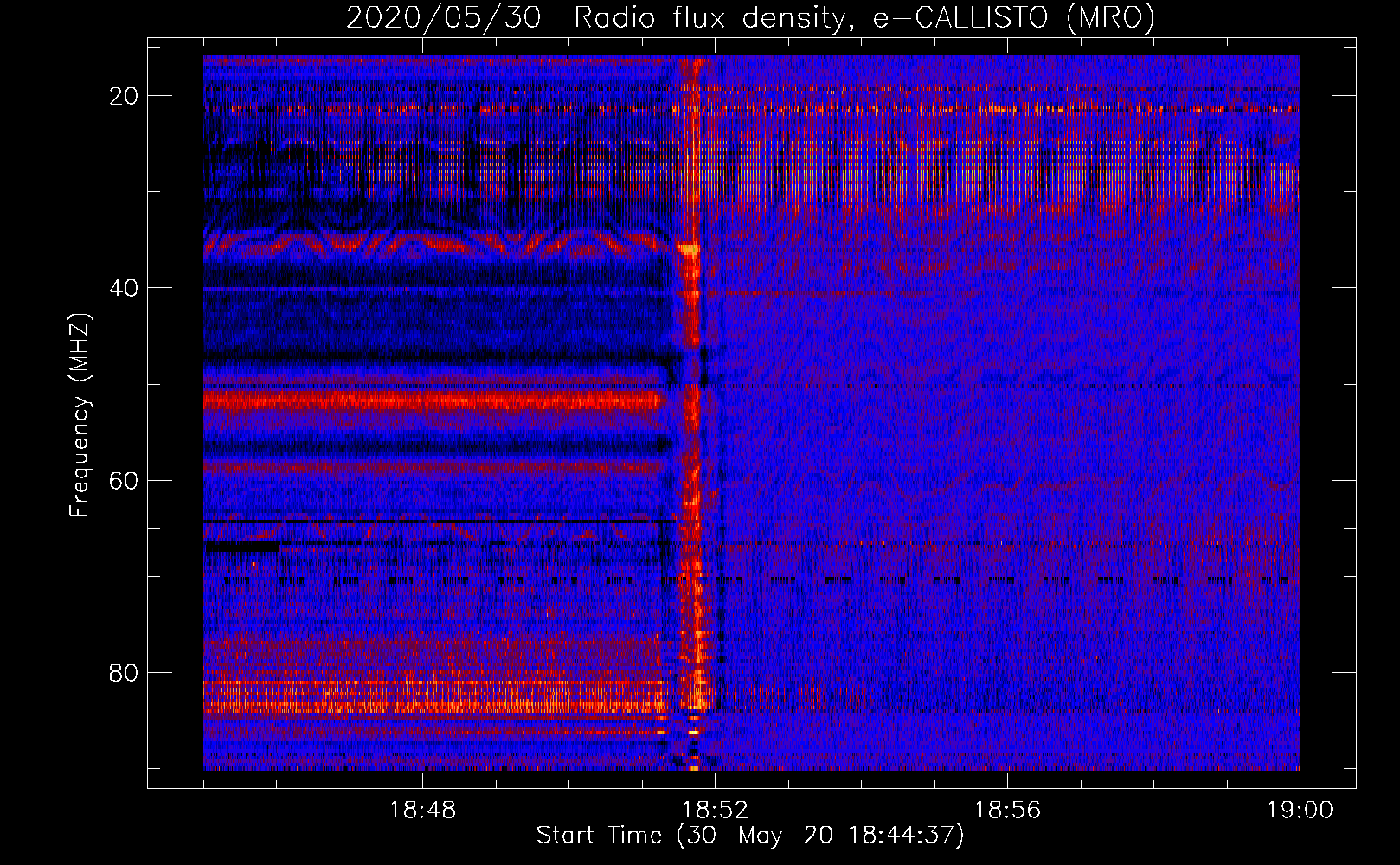1400x865 pixels.
Task: Click the "20" frequency tick label
Action: (125, 96)
